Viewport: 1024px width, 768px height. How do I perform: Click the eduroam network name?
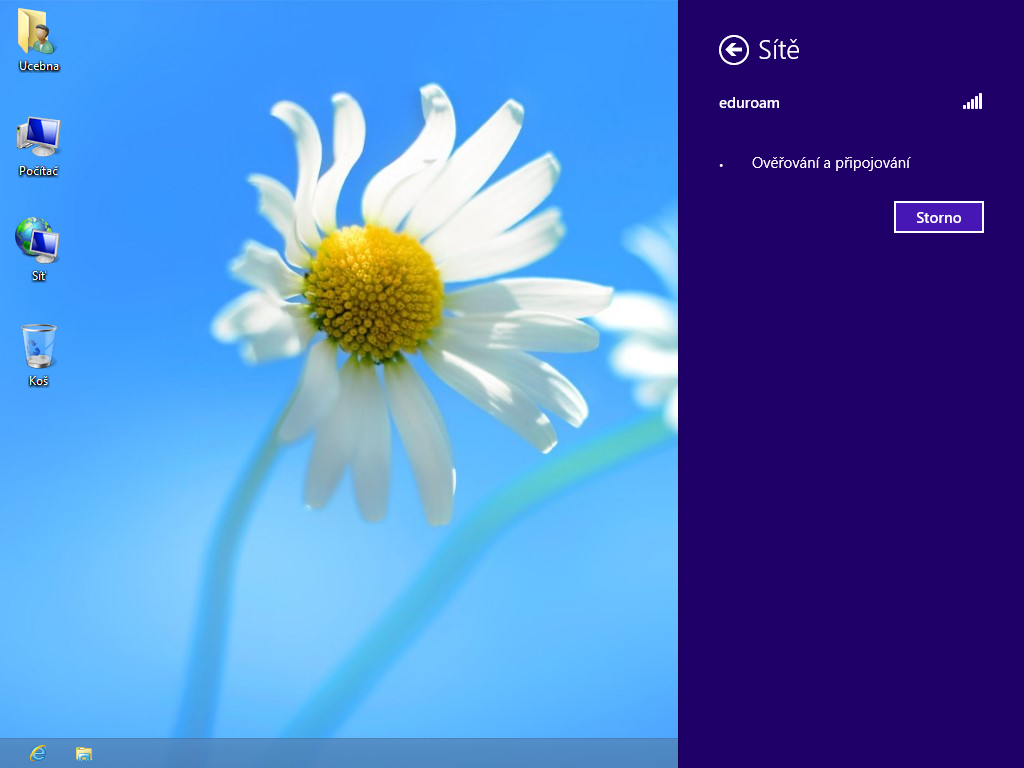pyautogui.click(x=749, y=103)
